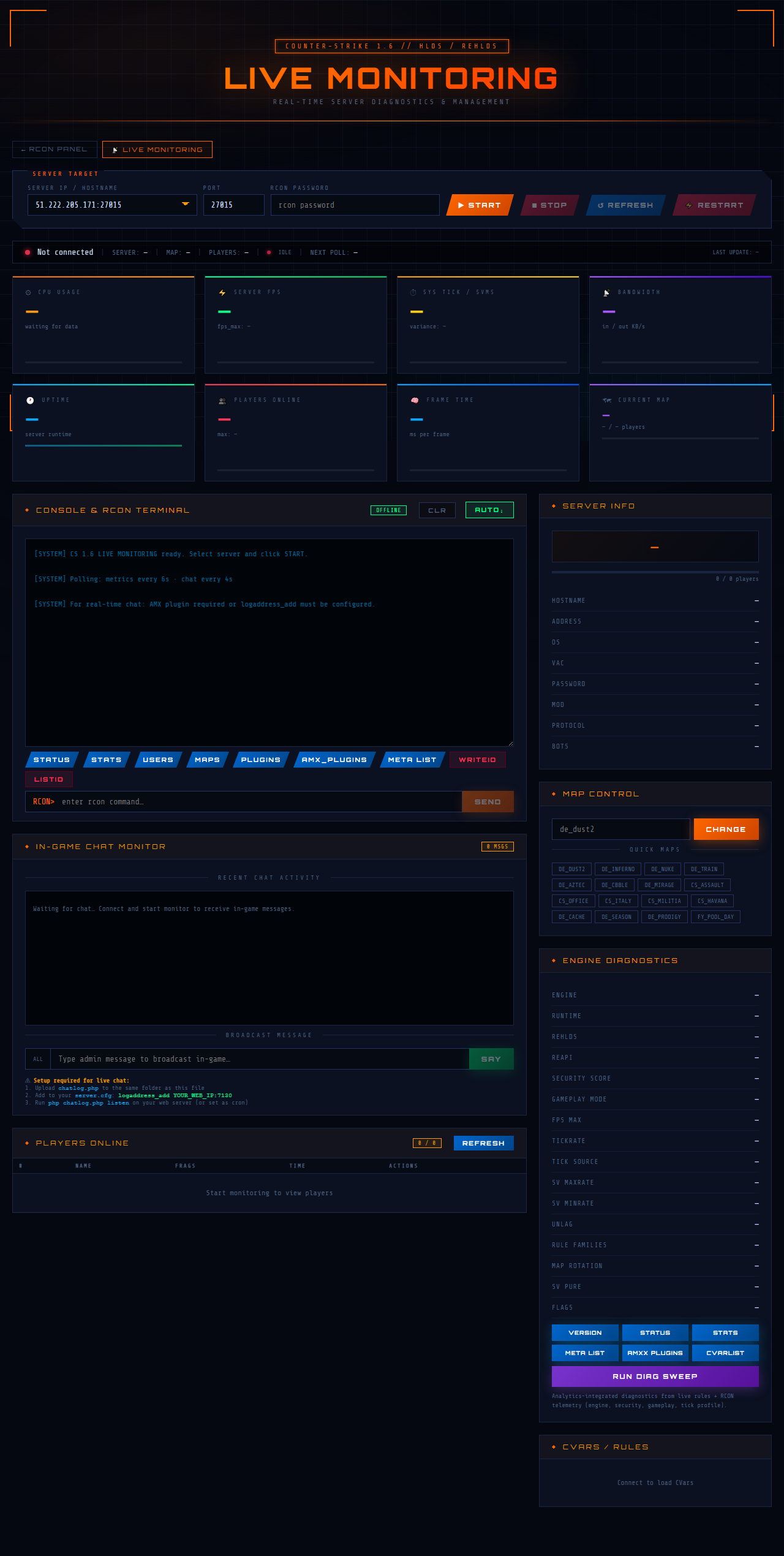Click the CHANGE map button
784x1556 pixels.
(726, 829)
